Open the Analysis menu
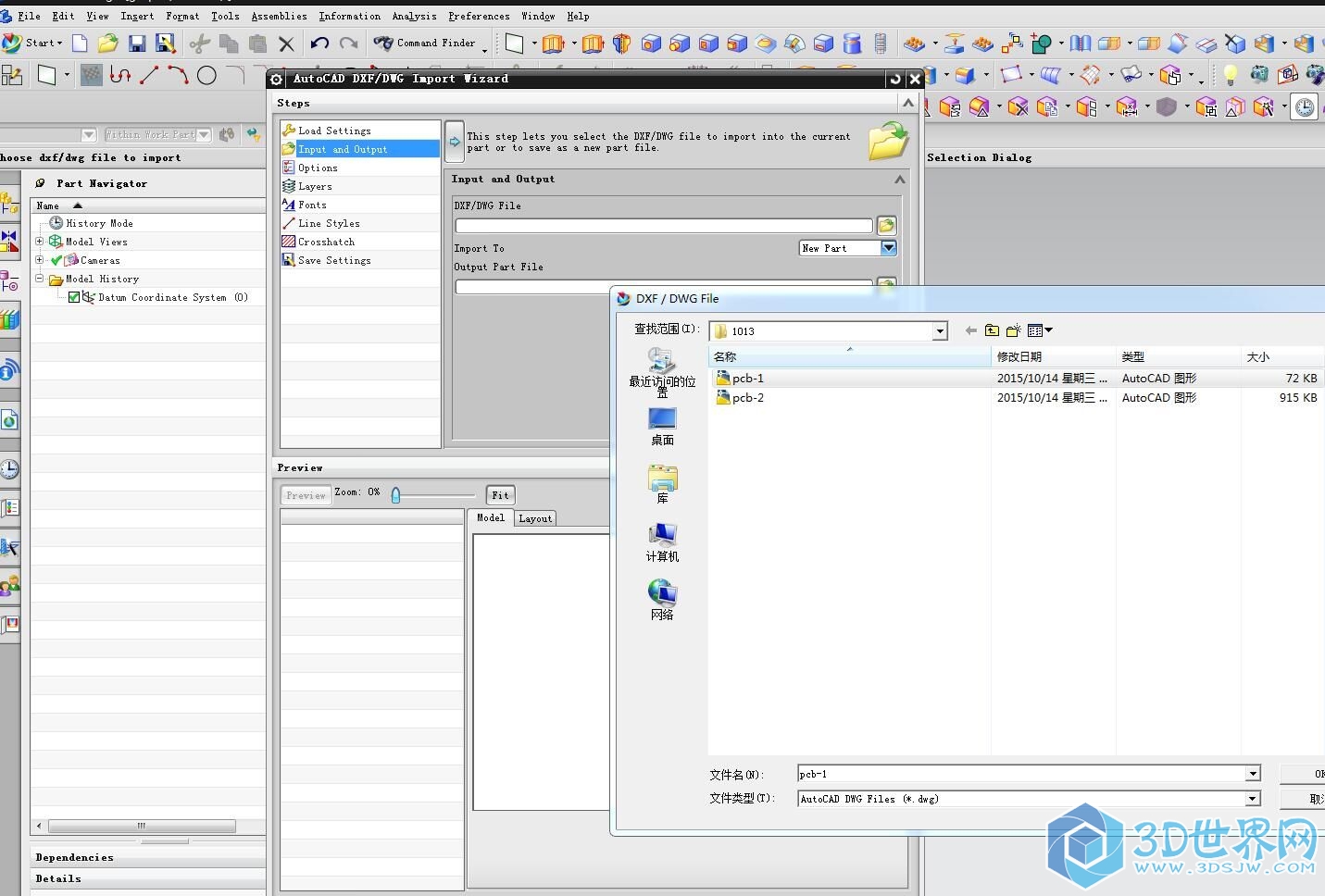Viewport: 1325px width, 896px height. click(414, 16)
